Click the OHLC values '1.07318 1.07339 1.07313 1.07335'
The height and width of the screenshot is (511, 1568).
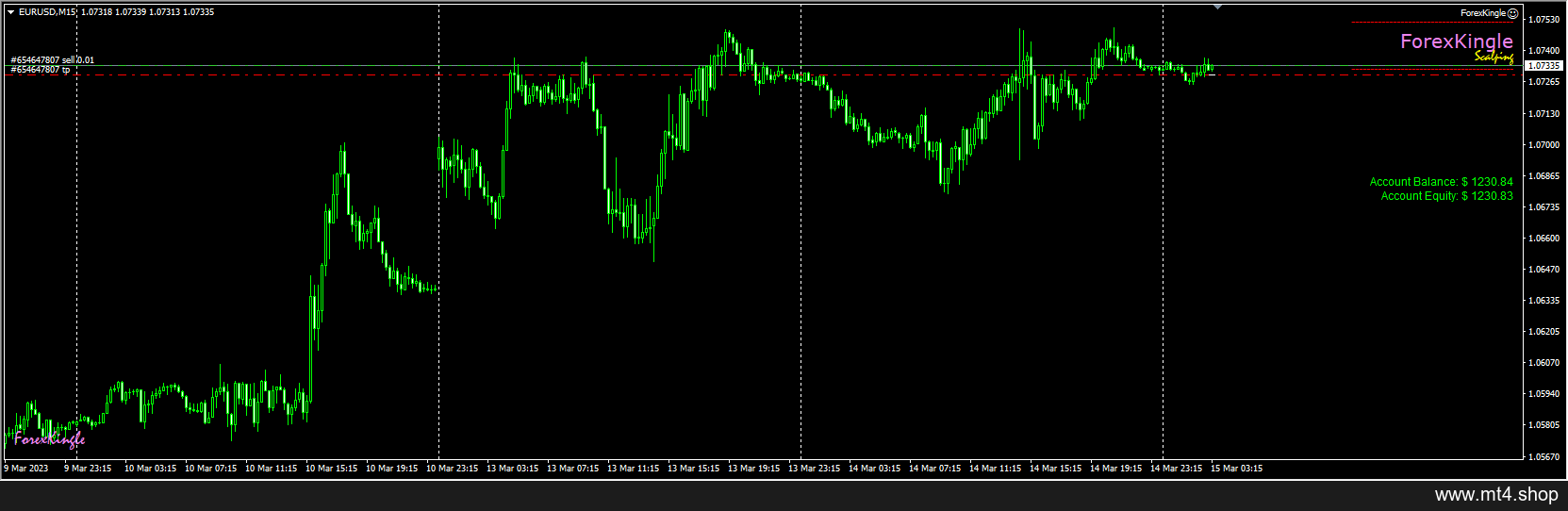pyautogui.click(x=147, y=12)
